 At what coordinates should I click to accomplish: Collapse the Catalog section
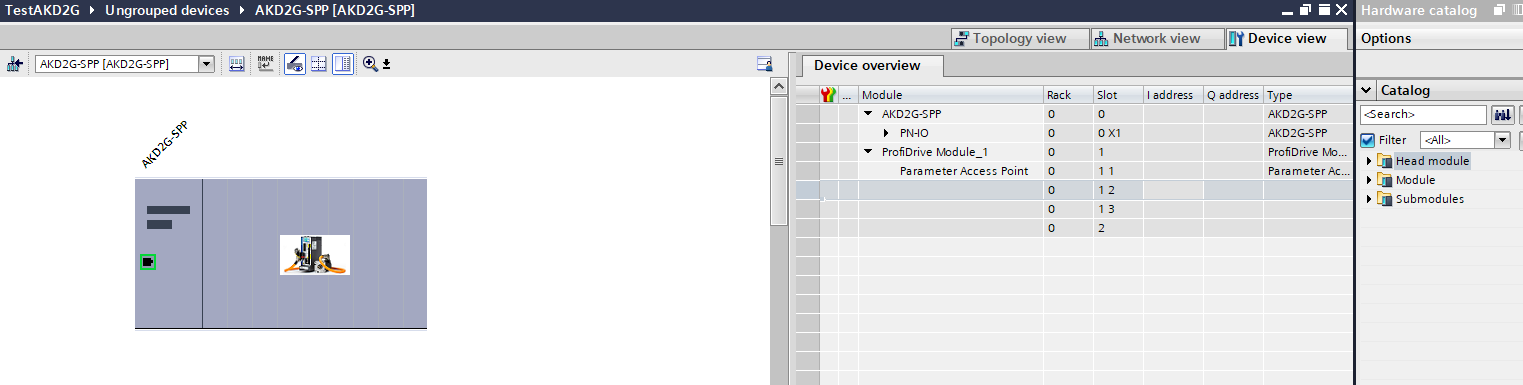1368,90
